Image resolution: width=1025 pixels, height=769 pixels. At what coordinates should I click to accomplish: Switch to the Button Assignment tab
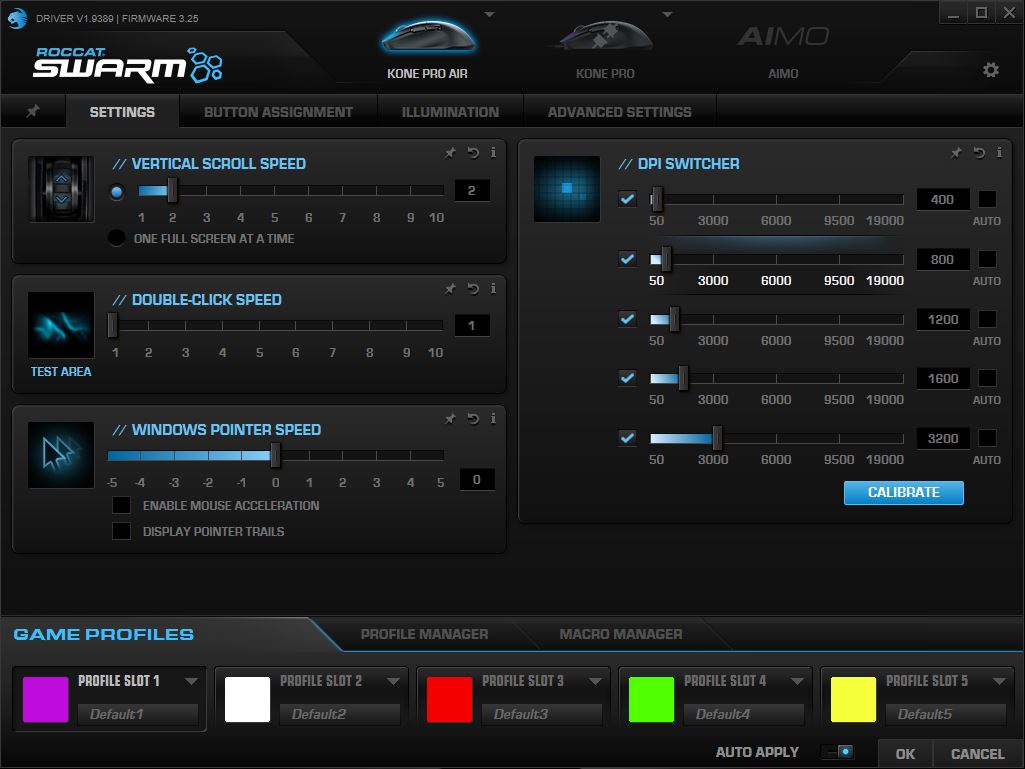coord(278,112)
